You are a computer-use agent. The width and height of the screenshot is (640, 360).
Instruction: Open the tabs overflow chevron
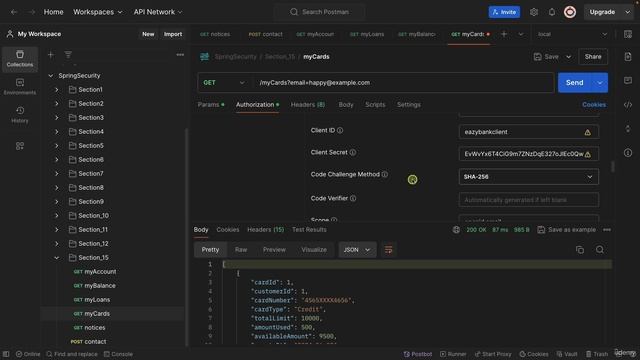point(520,34)
